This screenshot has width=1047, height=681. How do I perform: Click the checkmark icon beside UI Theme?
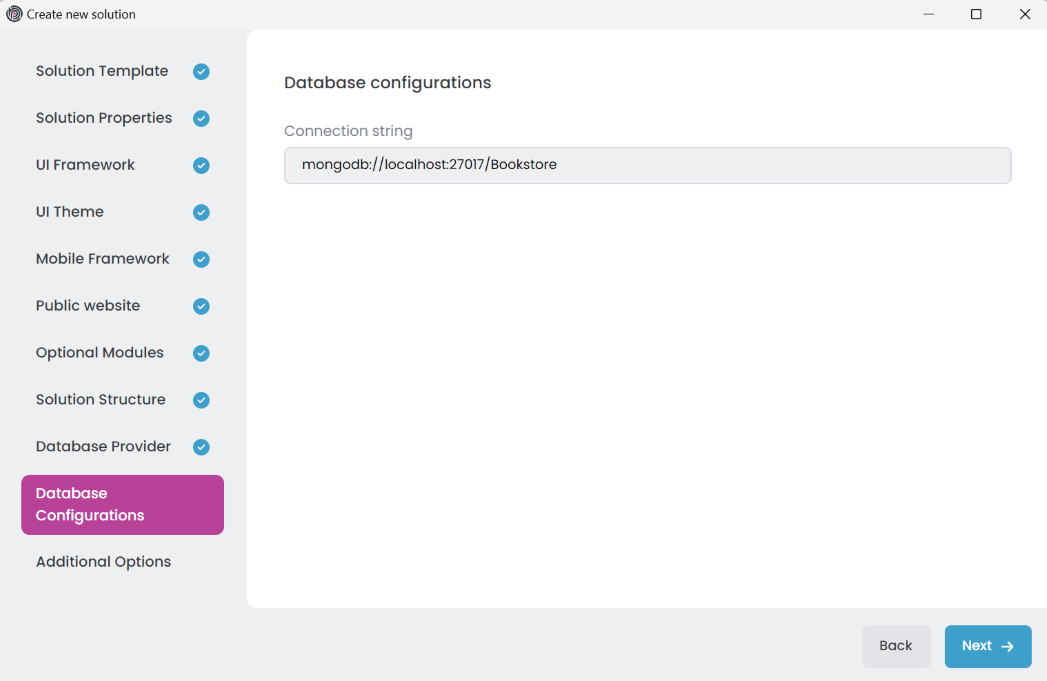pos(201,213)
